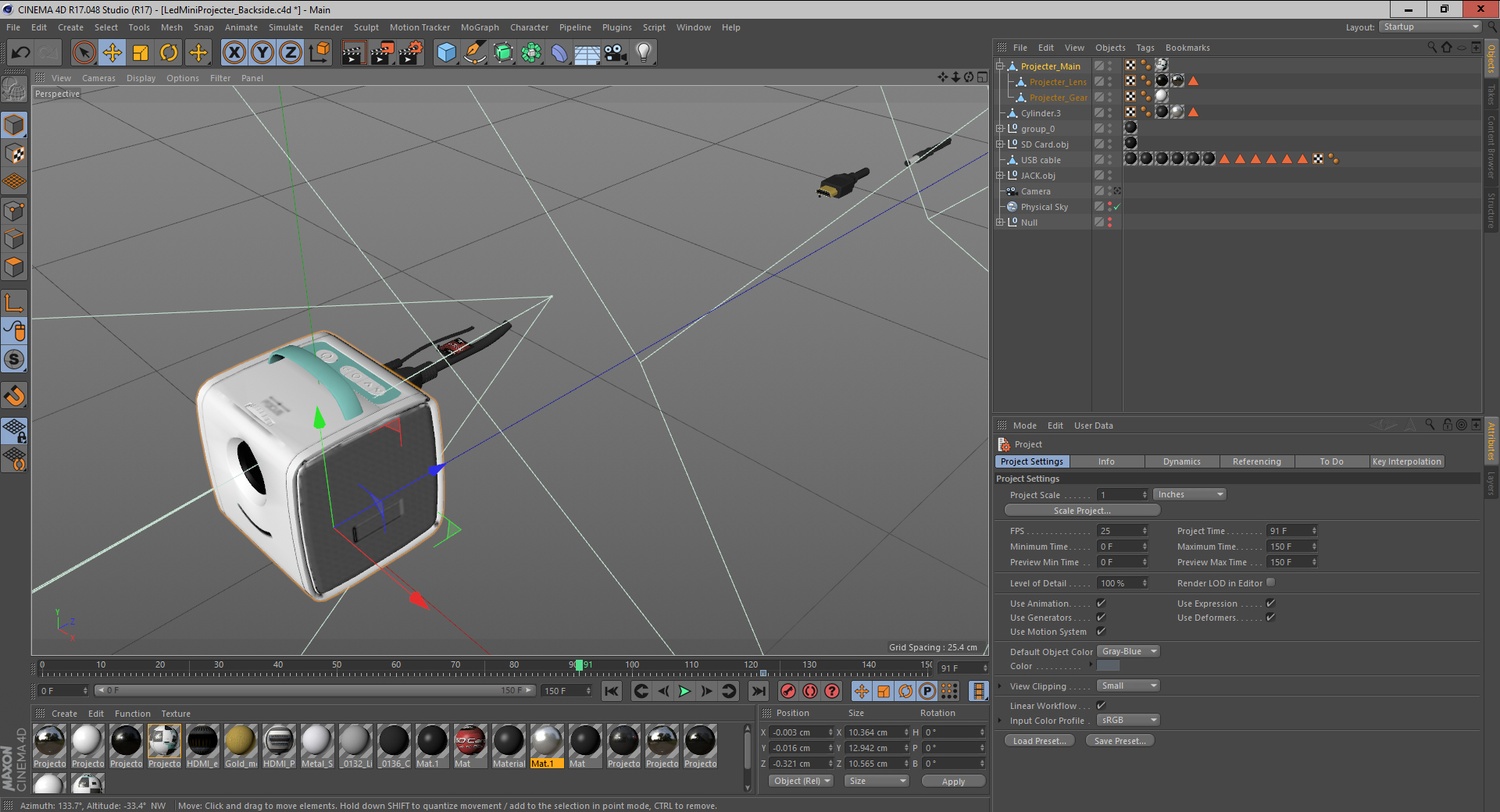The height and width of the screenshot is (812, 1500).
Task: Click Render to Picture Viewer icon
Action: click(382, 53)
